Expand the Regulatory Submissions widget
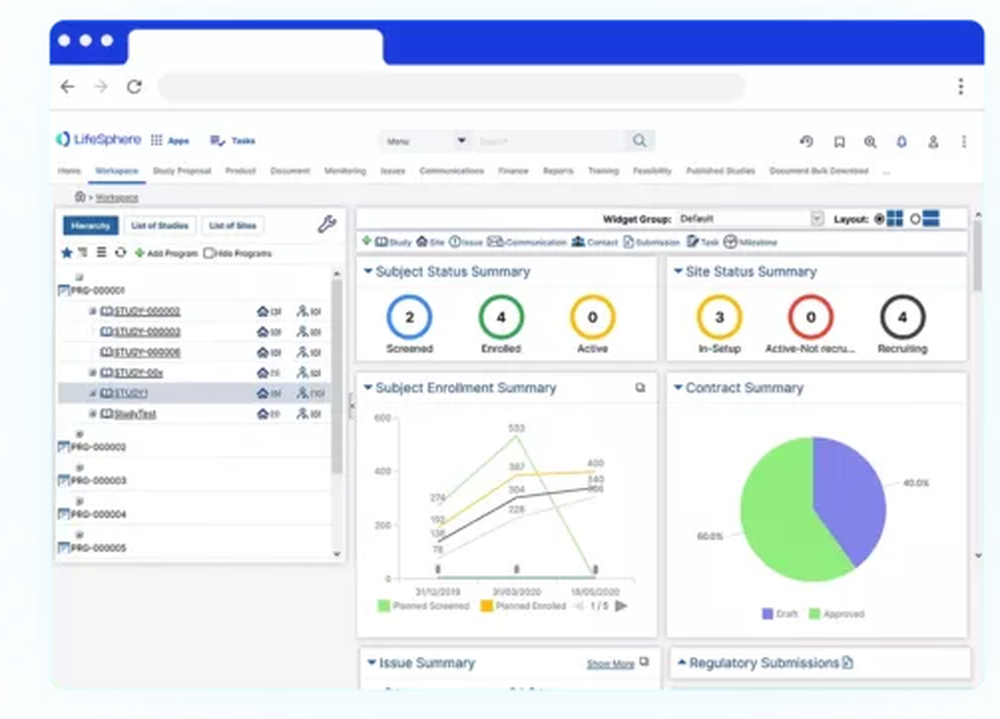The image size is (1000, 719). click(x=681, y=662)
